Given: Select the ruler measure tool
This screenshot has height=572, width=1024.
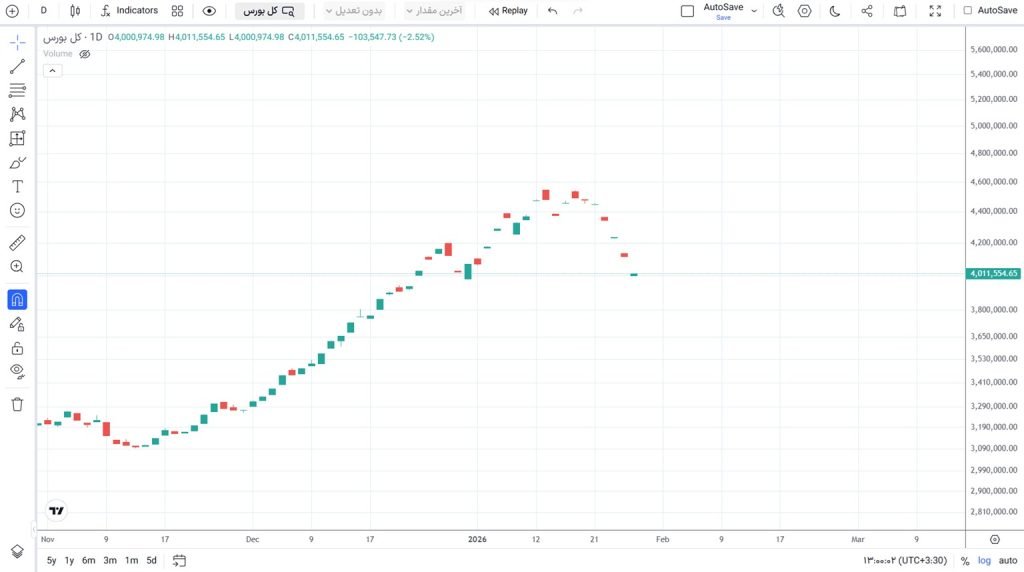Looking at the screenshot, I should 17,243.
